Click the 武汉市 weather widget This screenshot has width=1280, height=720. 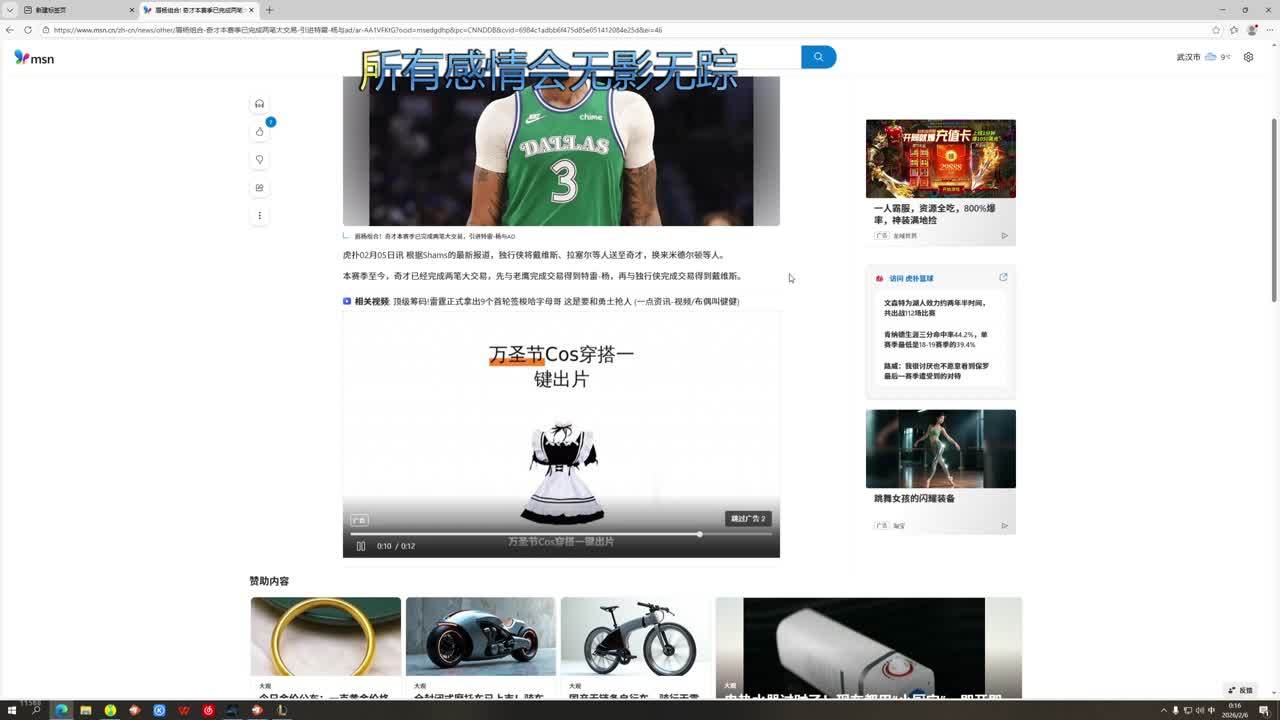pyautogui.click(x=1203, y=57)
